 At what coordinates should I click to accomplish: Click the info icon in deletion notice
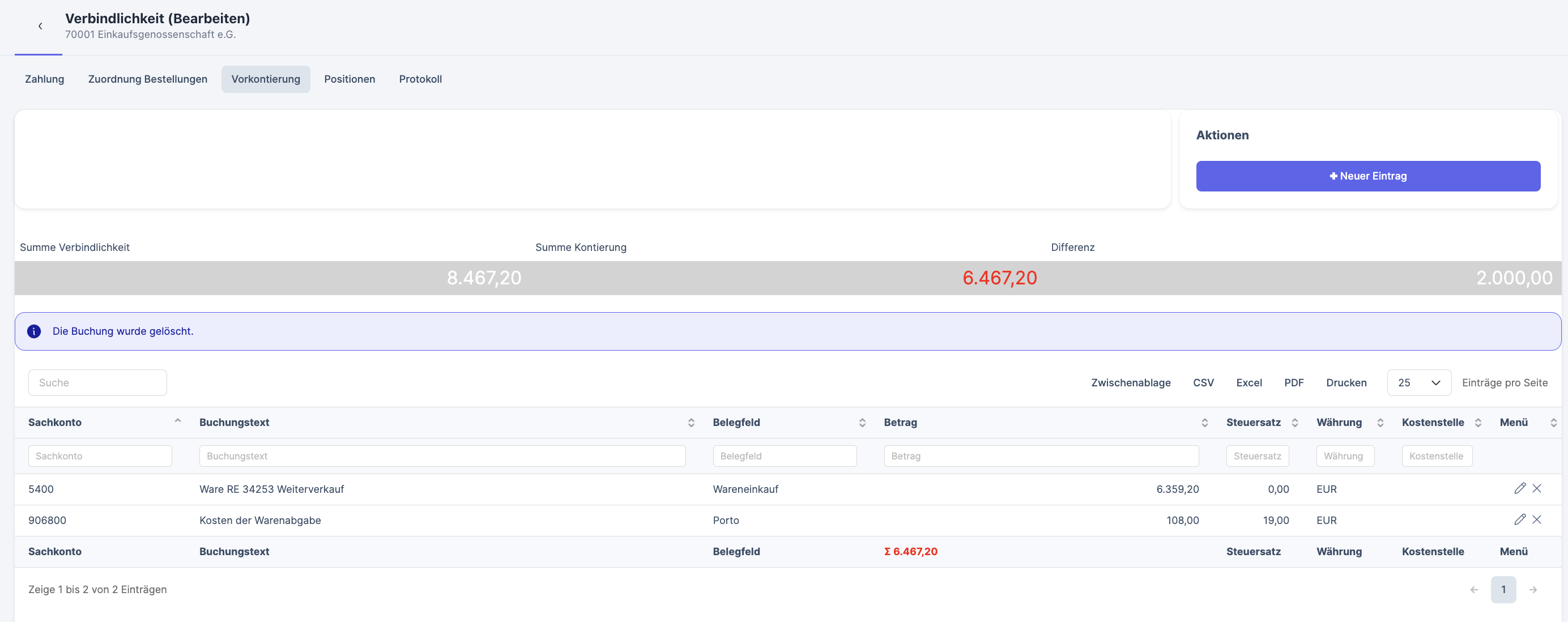(34, 331)
